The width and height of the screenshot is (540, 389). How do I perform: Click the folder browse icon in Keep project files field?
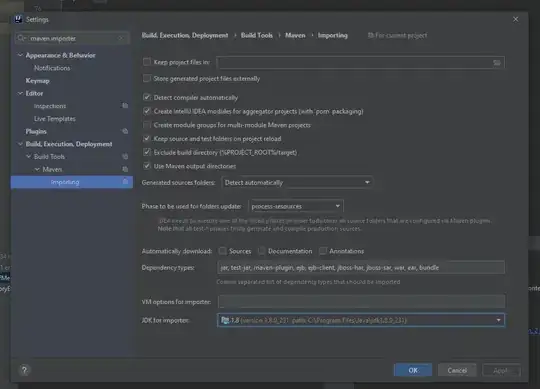497,63
